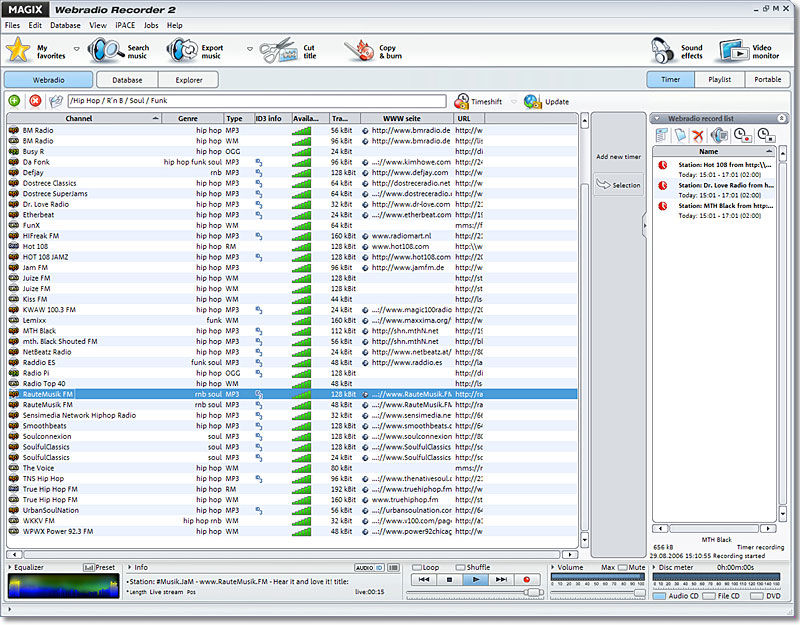
Task: Click the folder icon beside the genre path
Action: [56, 101]
